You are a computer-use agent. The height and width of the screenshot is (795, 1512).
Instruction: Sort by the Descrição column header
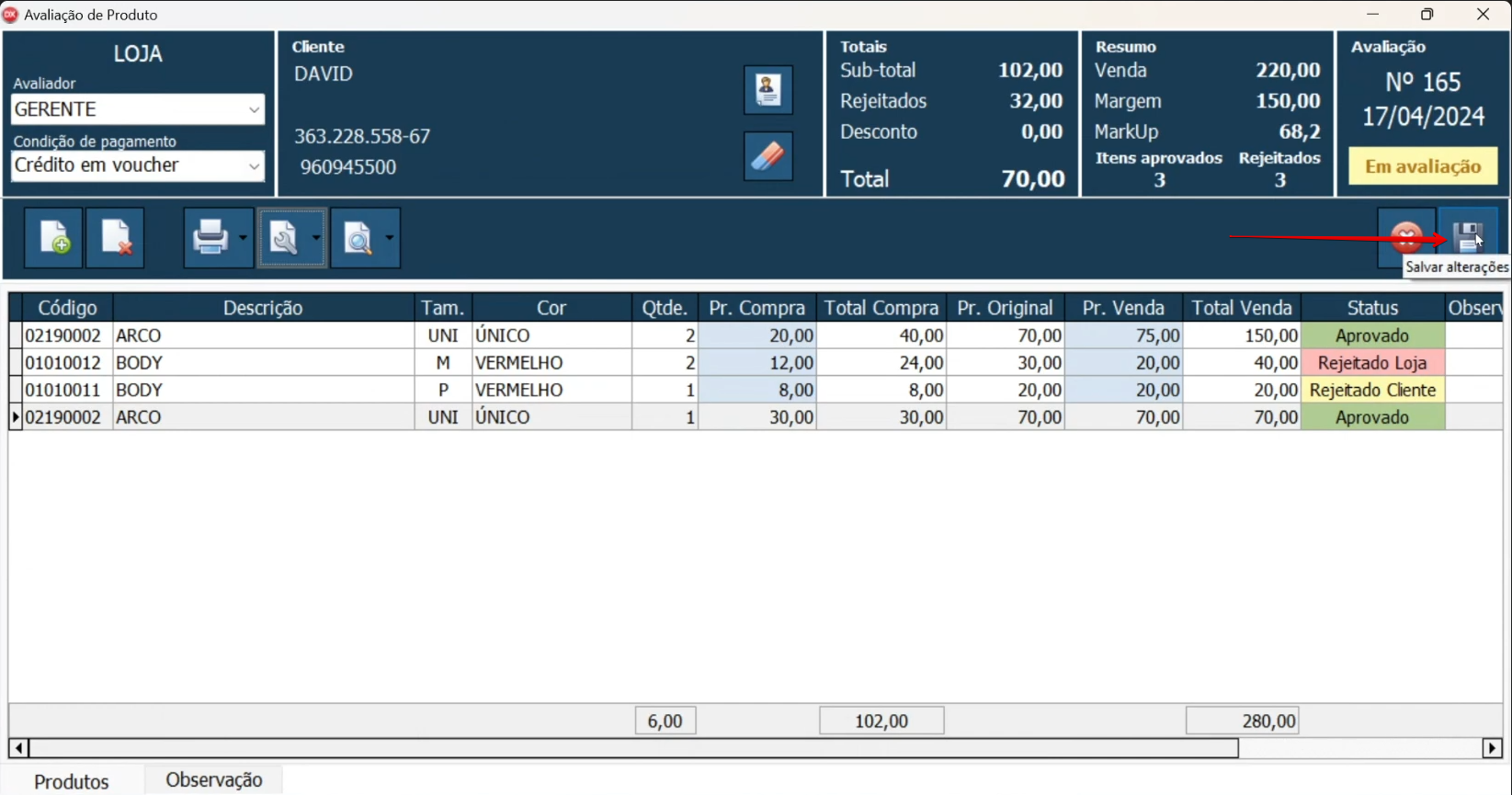[x=263, y=308]
